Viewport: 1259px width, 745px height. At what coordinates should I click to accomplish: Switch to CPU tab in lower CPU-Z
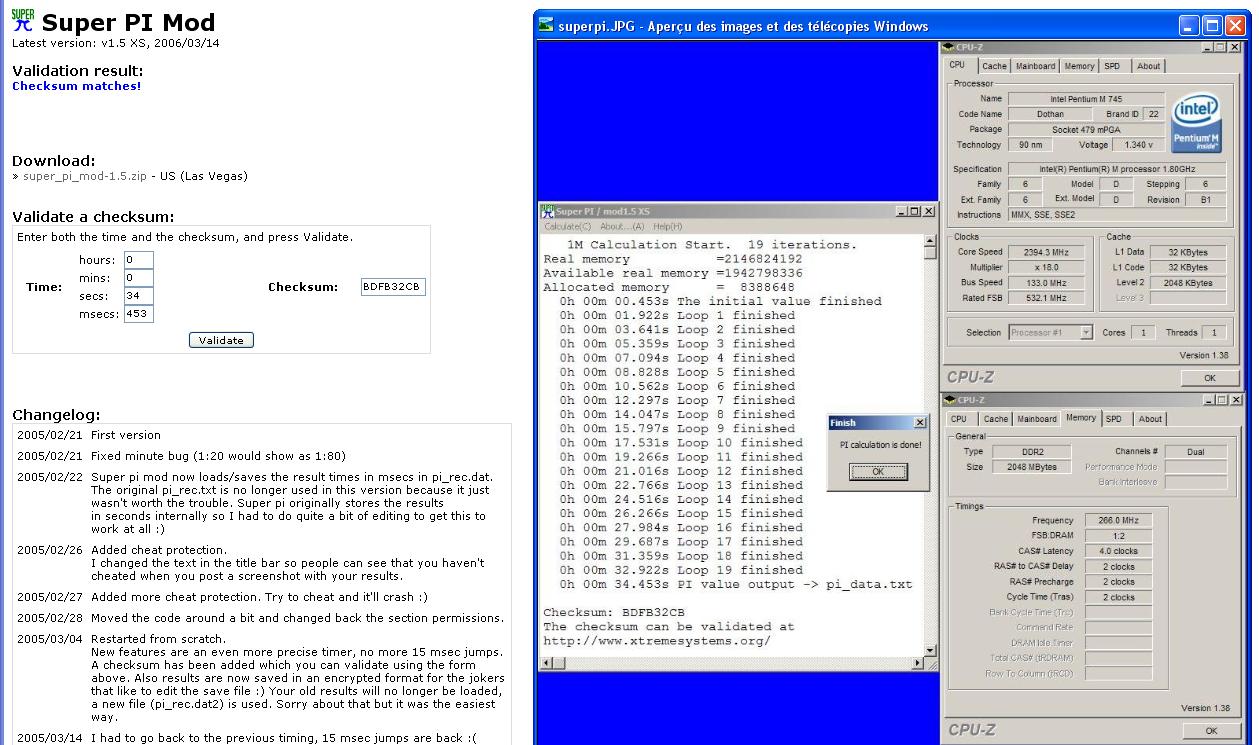click(958, 419)
